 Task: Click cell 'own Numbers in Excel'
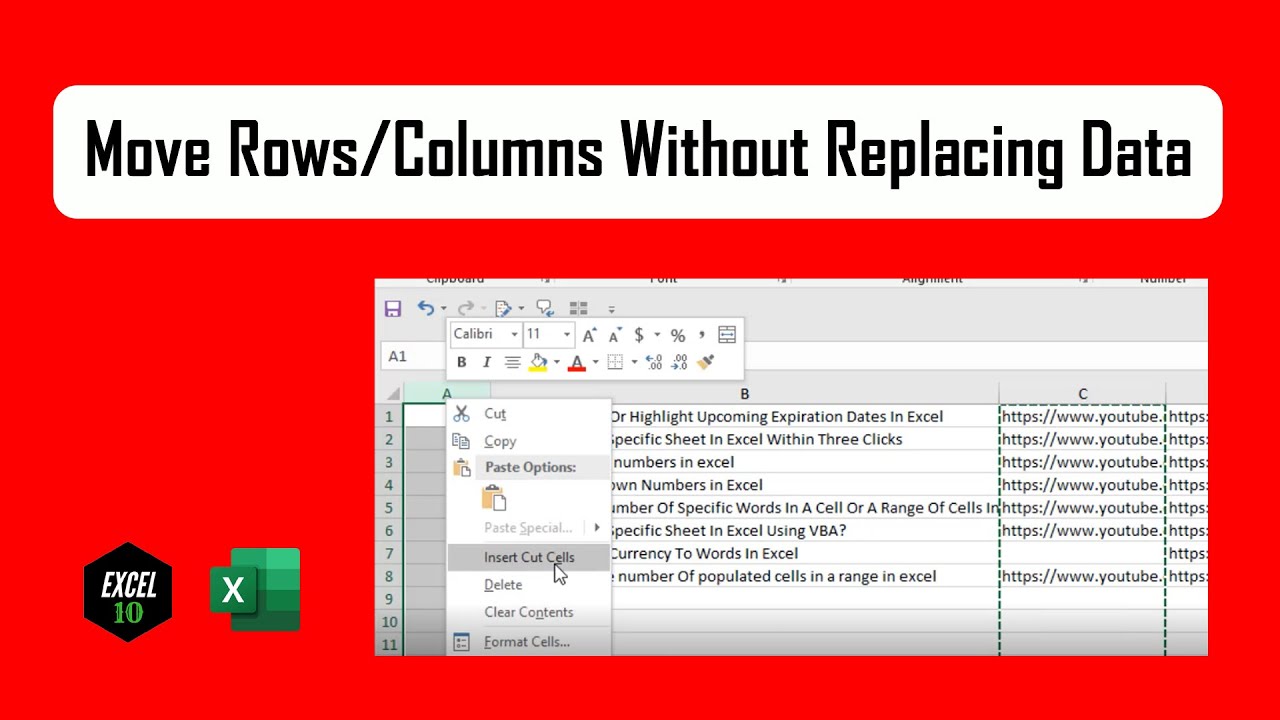[804, 485]
